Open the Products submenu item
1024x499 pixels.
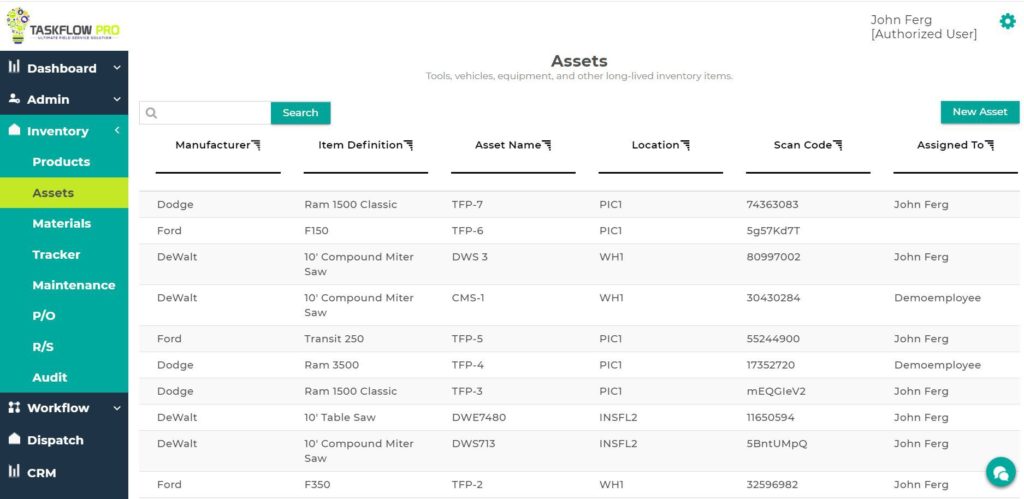pyautogui.click(x=61, y=162)
